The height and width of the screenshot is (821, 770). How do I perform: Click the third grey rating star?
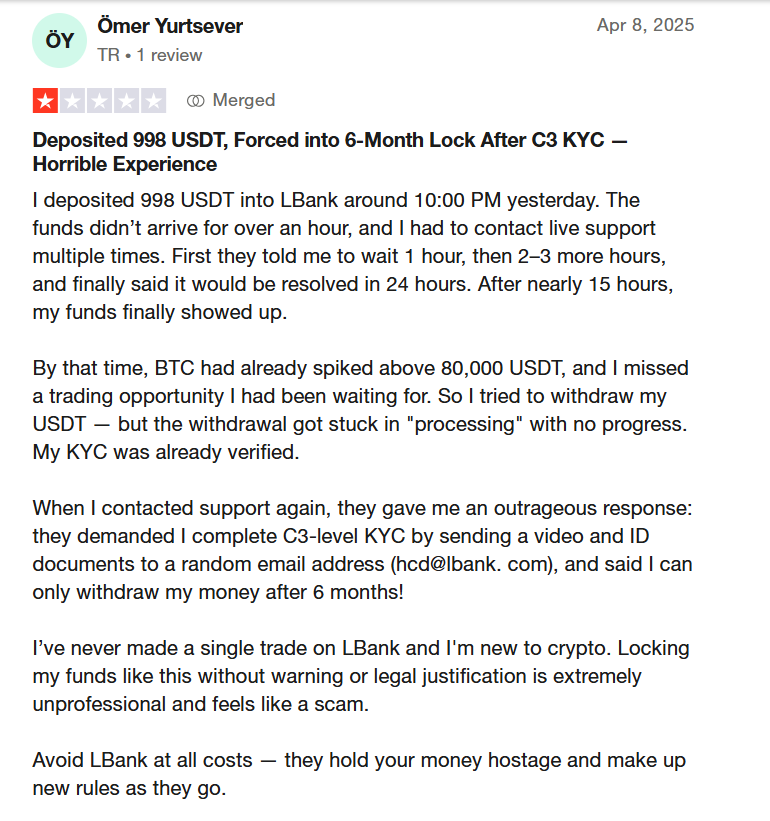(x=99, y=101)
